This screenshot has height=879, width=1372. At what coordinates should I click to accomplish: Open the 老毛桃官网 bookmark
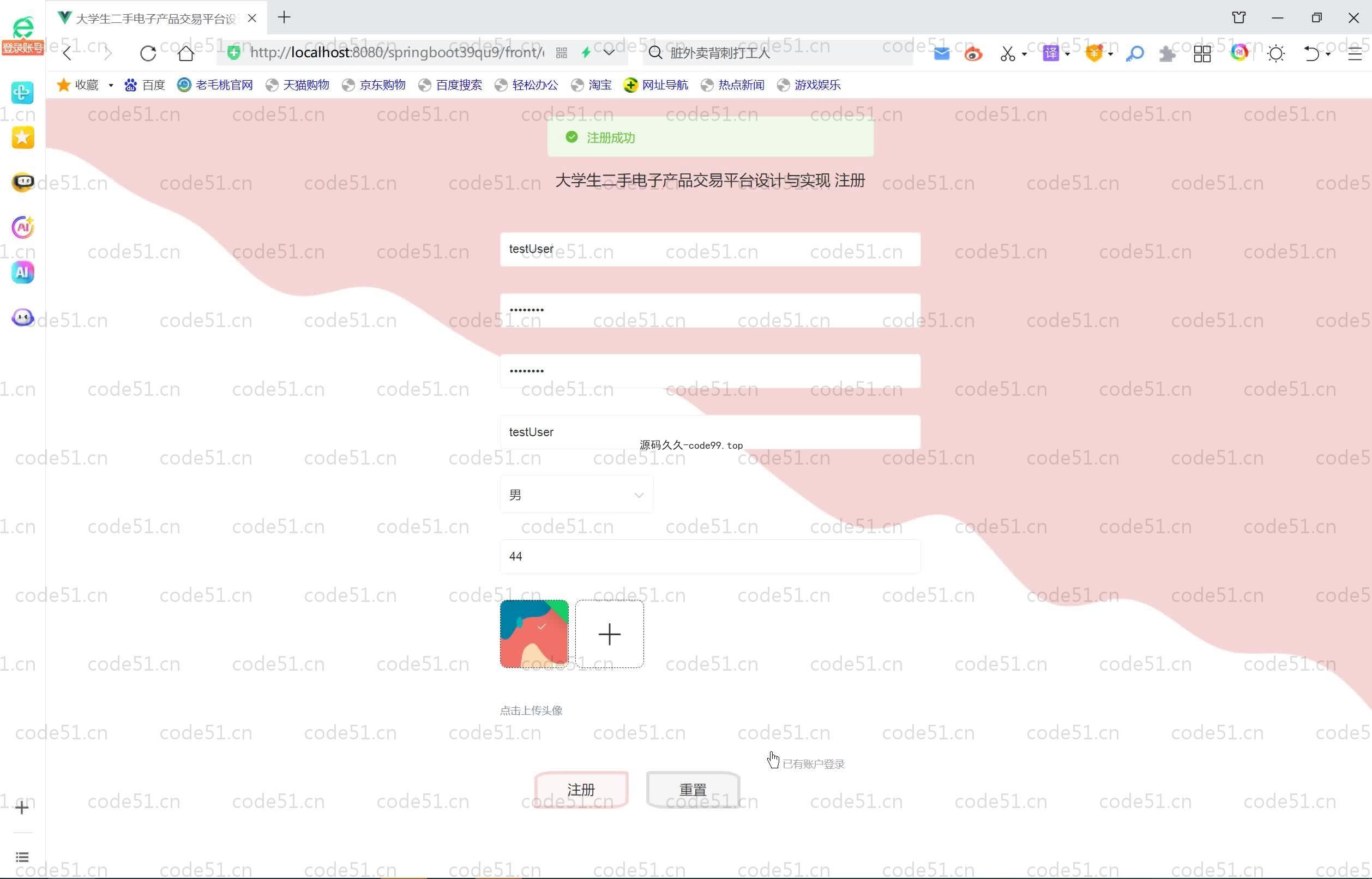pos(215,85)
